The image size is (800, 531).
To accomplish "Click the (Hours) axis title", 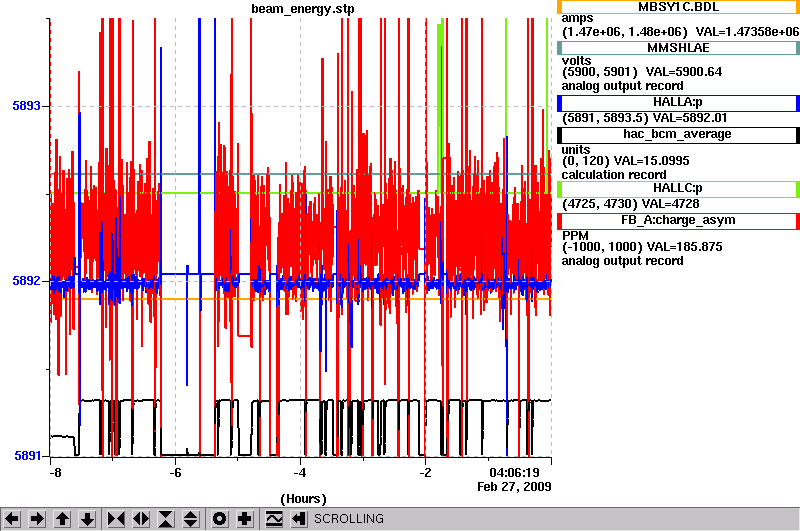I will point(303,499).
